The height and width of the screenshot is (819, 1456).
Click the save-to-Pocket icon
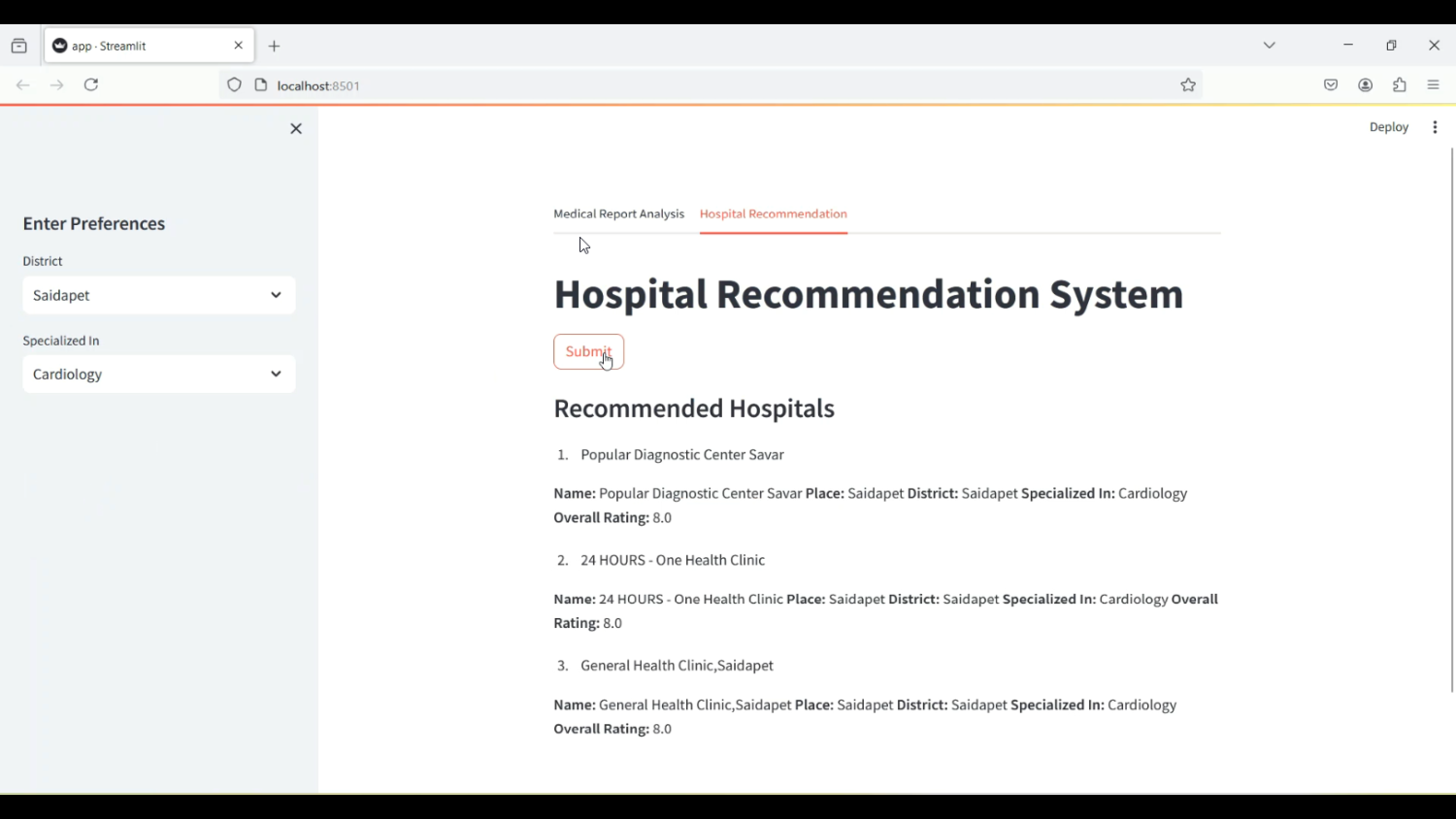pos(1331,84)
